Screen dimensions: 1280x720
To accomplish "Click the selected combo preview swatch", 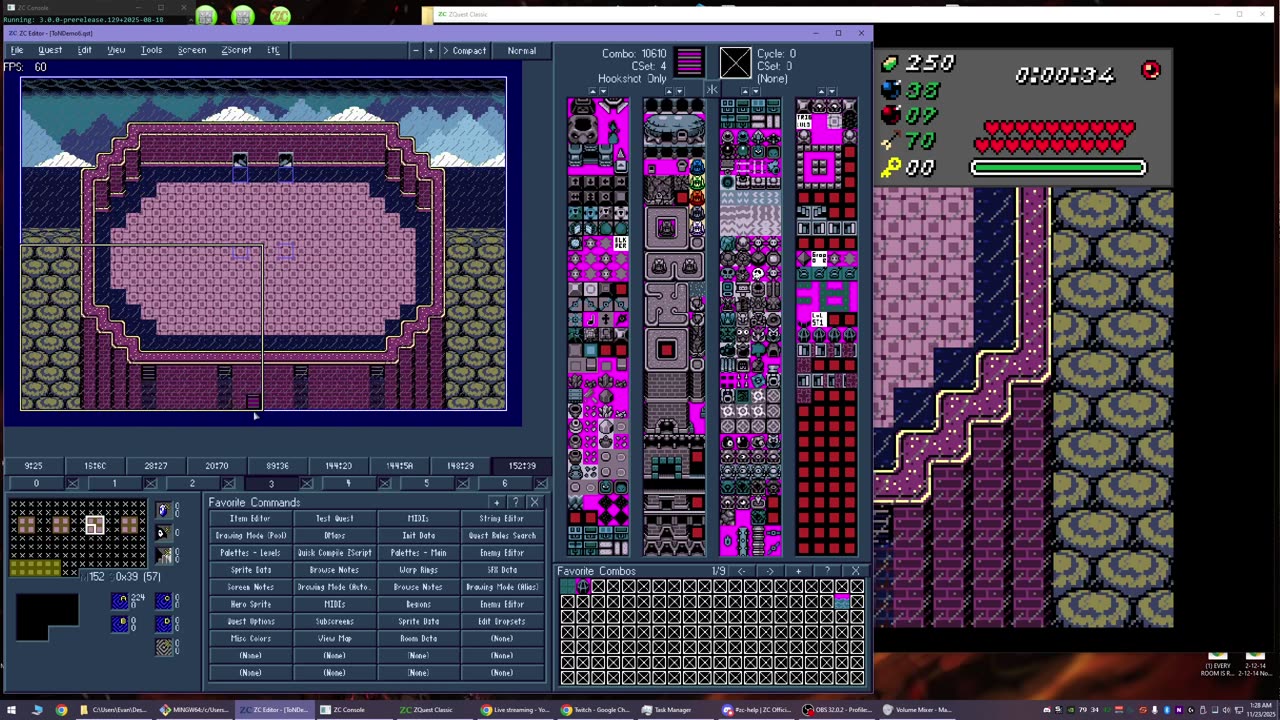I will click(690, 63).
